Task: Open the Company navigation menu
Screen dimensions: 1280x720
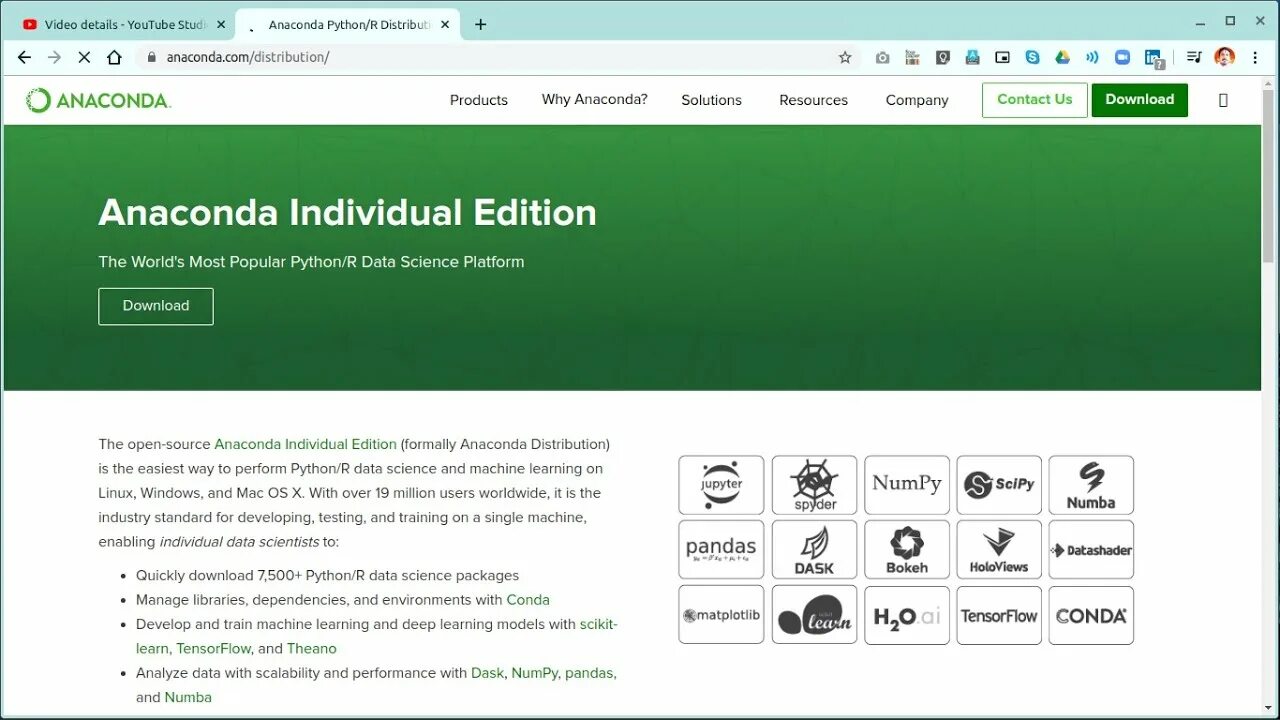Action: 917,100
